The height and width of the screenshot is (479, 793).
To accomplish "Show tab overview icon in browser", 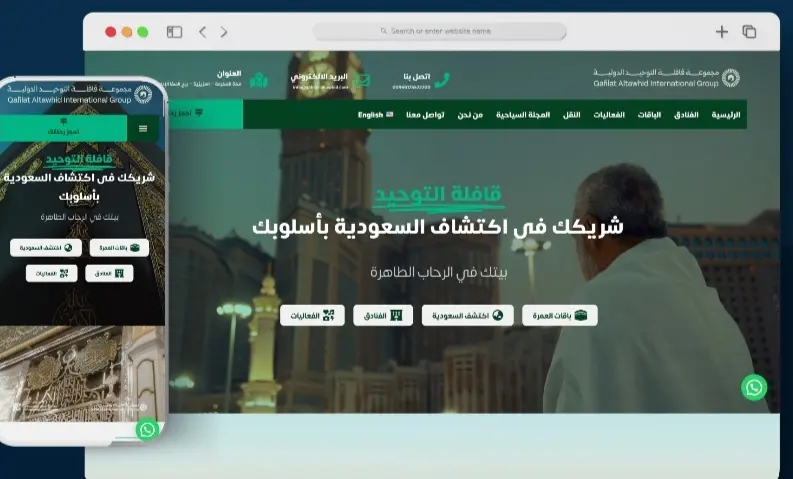I will [x=749, y=32].
